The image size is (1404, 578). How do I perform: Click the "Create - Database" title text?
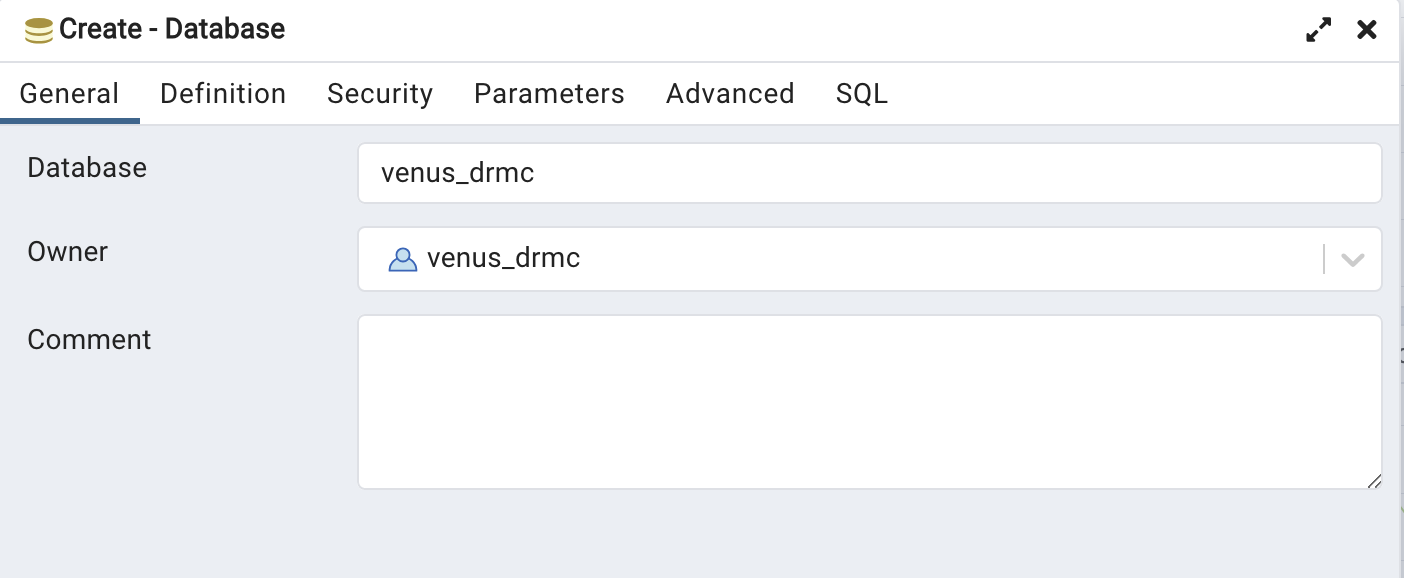pos(172,30)
